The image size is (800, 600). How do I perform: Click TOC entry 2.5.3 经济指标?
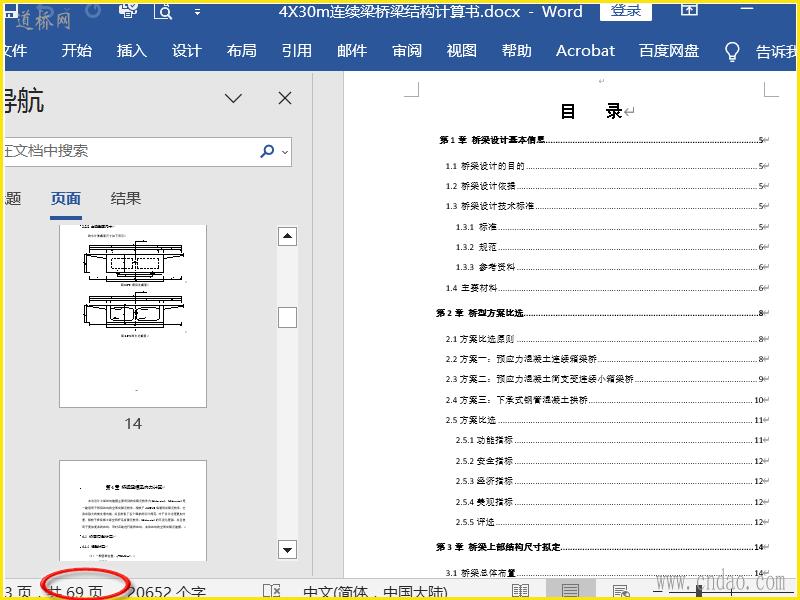612,481
